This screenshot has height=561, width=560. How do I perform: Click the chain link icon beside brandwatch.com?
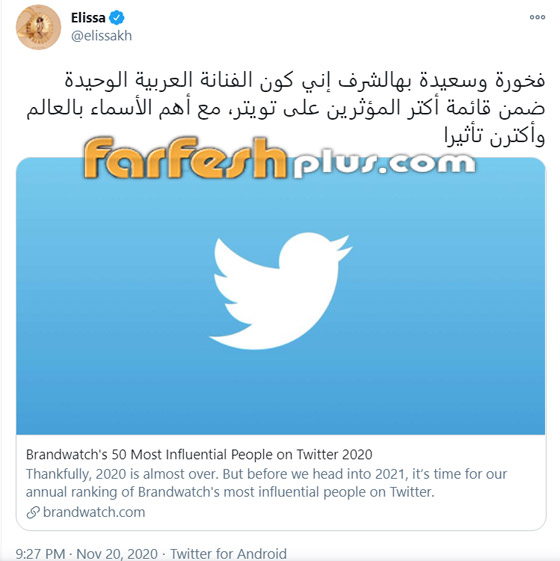33,512
